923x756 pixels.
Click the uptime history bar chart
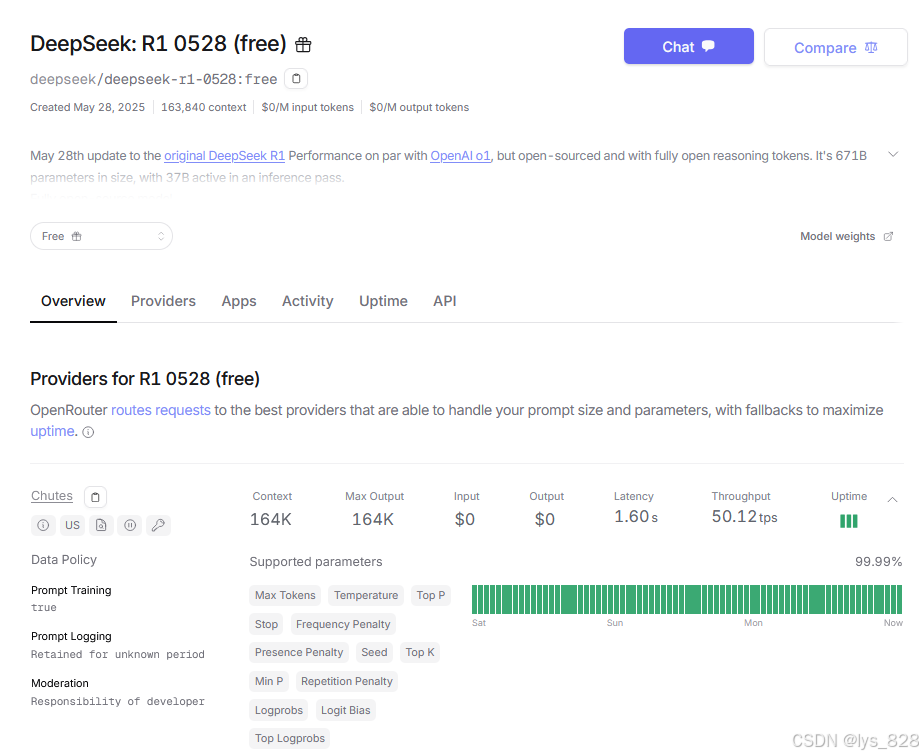(x=686, y=599)
